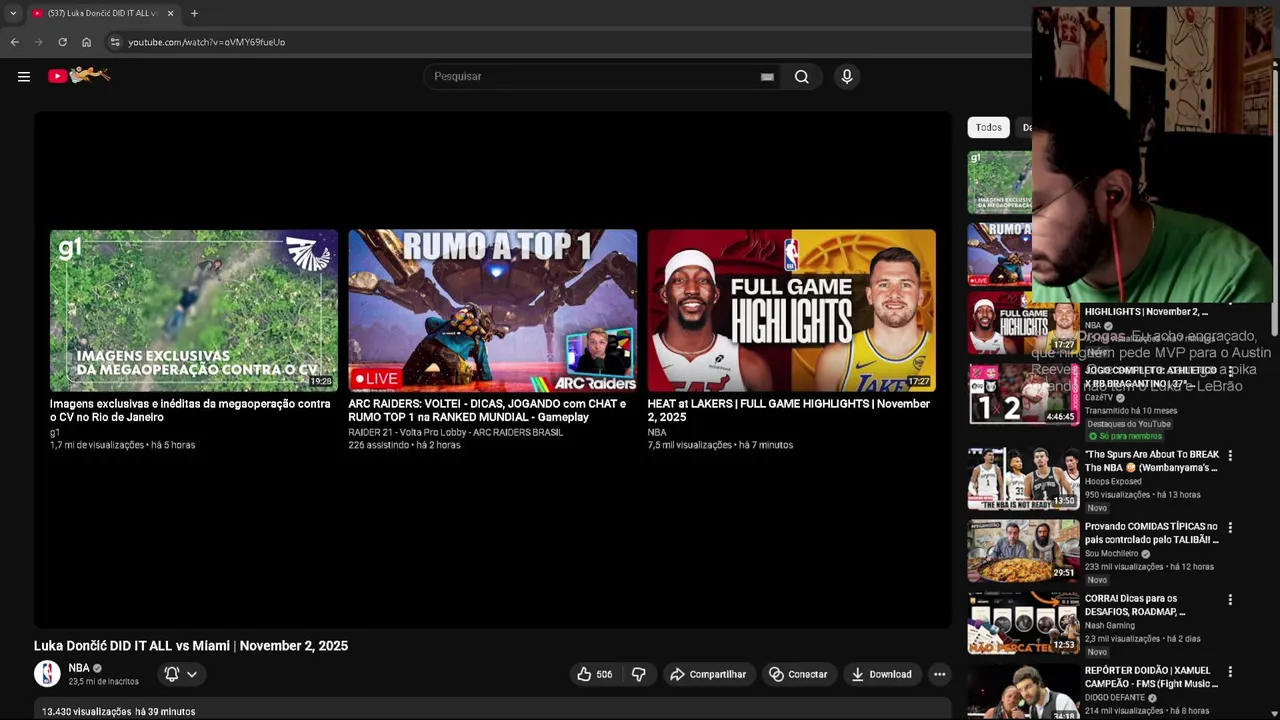Play HEAT at LAKERS highlights end-screen video
Screen dimensions: 1280x720
(x=791, y=311)
